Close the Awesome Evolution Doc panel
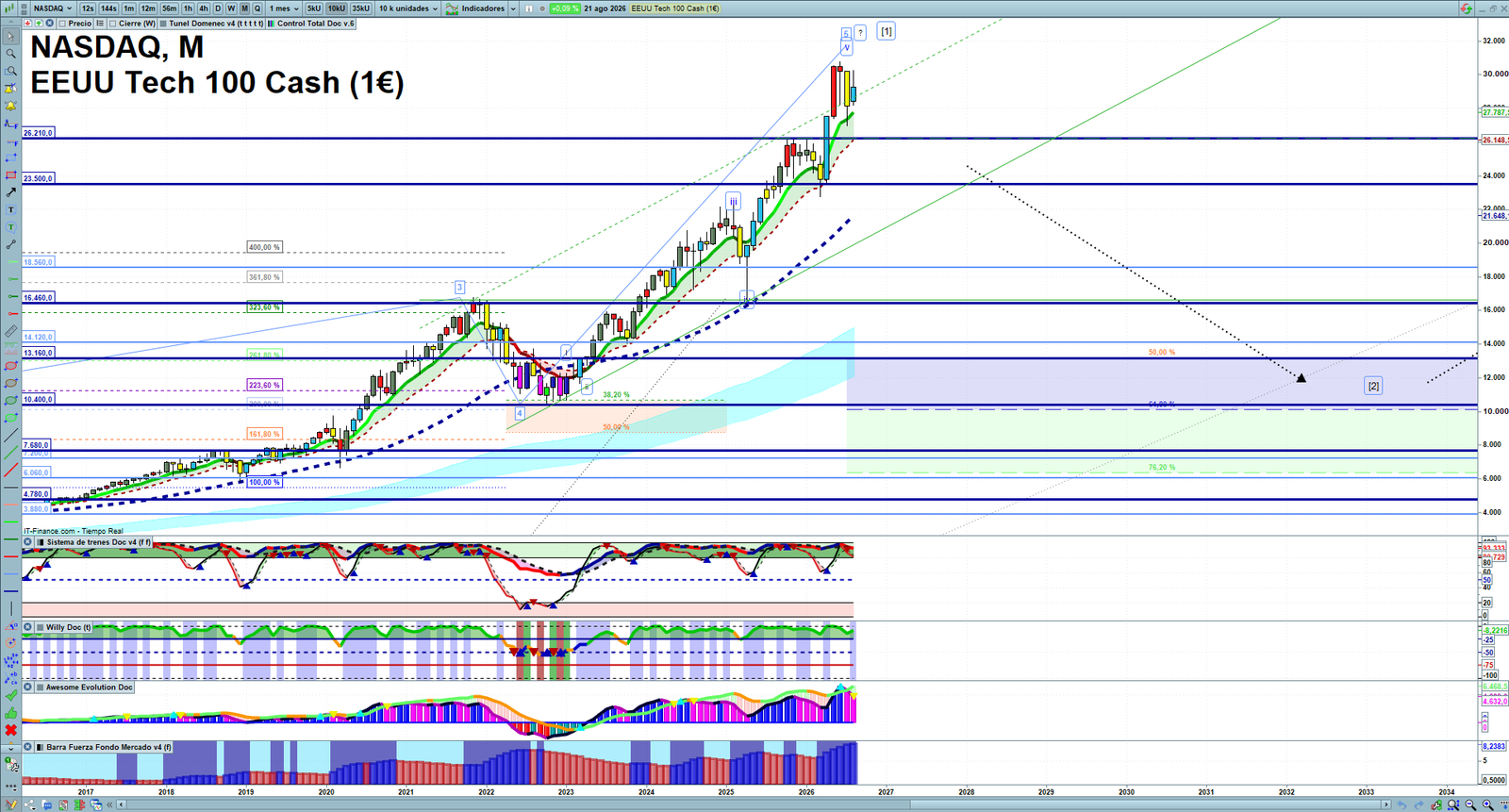Image resolution: width=1509 pixels, height=812 pixels. [x=27, y=687]
